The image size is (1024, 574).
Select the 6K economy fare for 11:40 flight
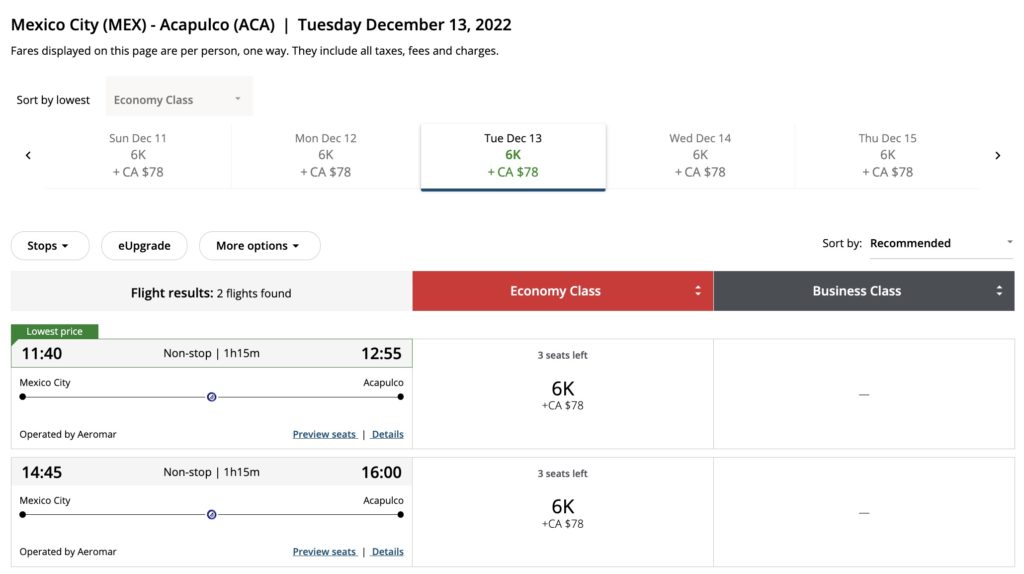562,394
